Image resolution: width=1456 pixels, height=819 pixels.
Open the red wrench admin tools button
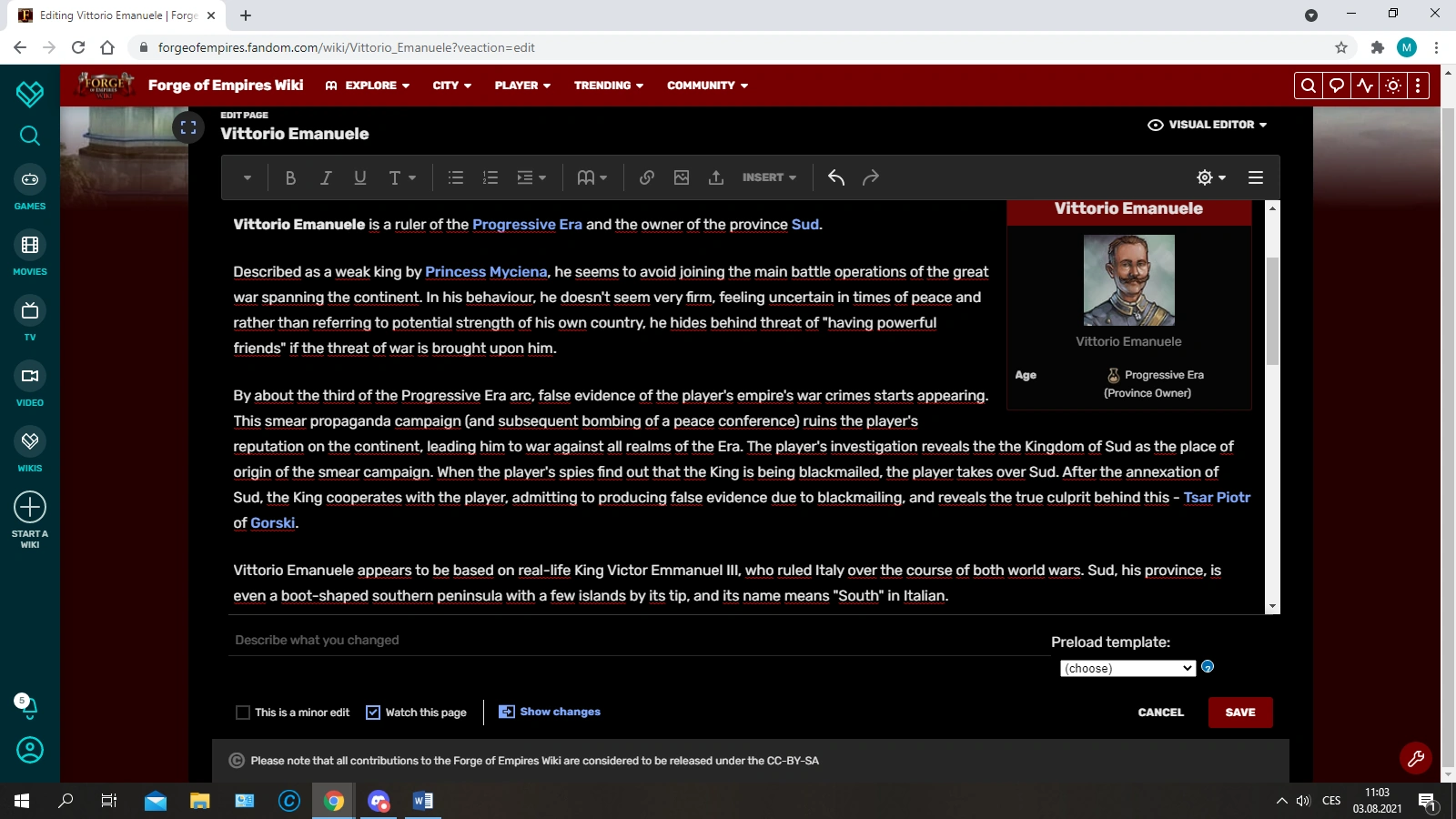pos(1416,758)
